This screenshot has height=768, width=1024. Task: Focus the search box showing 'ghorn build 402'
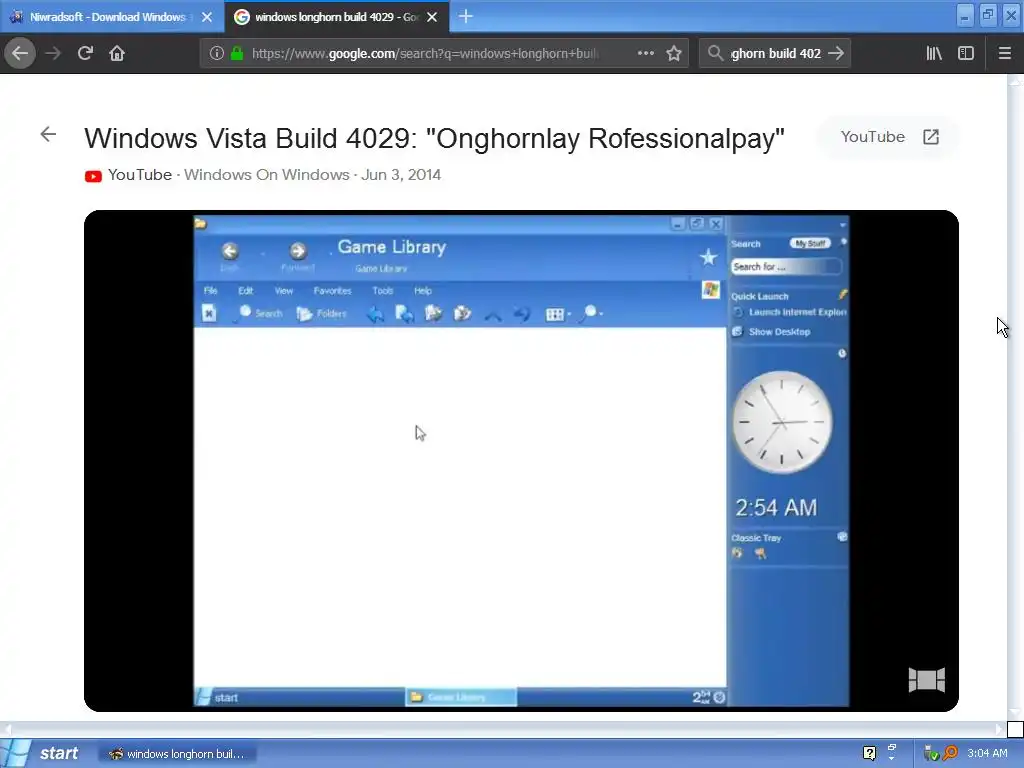coord(775,54)
